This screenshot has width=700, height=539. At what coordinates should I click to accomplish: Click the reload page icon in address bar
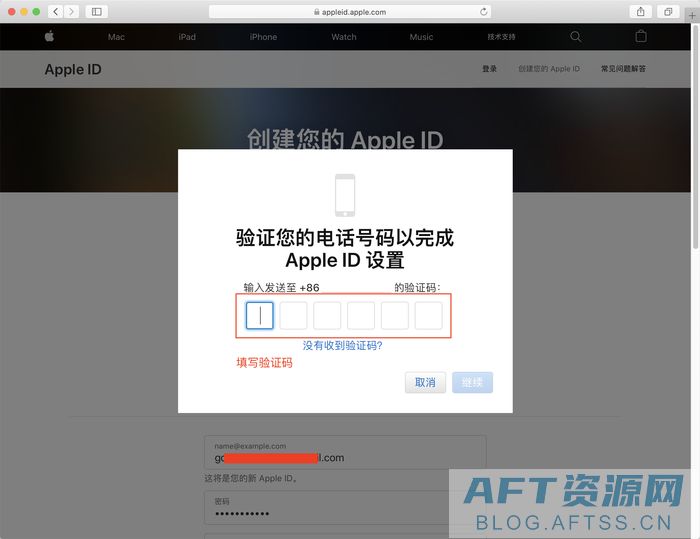485,12
